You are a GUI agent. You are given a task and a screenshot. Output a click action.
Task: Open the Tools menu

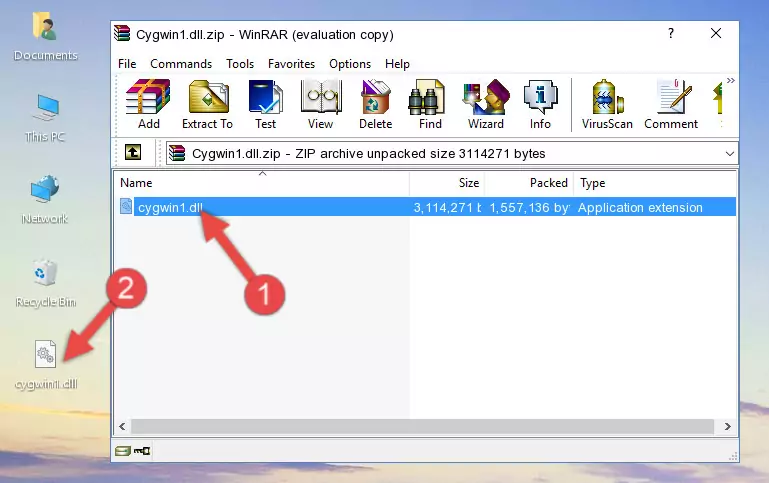240,64
